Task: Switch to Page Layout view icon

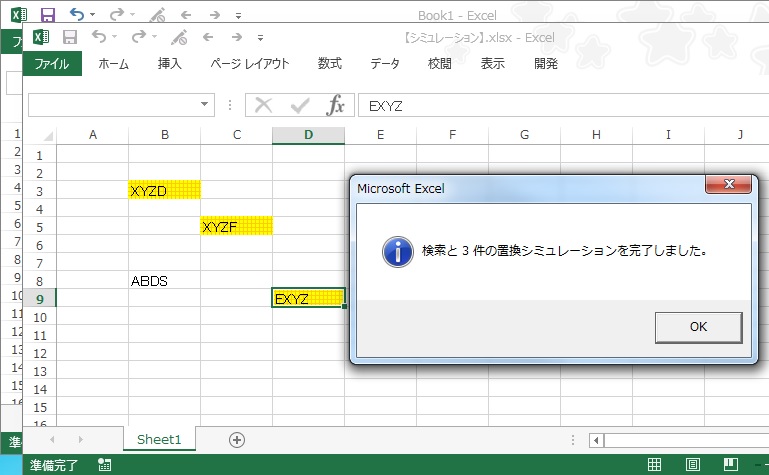Action: click(x=693, y=465)
